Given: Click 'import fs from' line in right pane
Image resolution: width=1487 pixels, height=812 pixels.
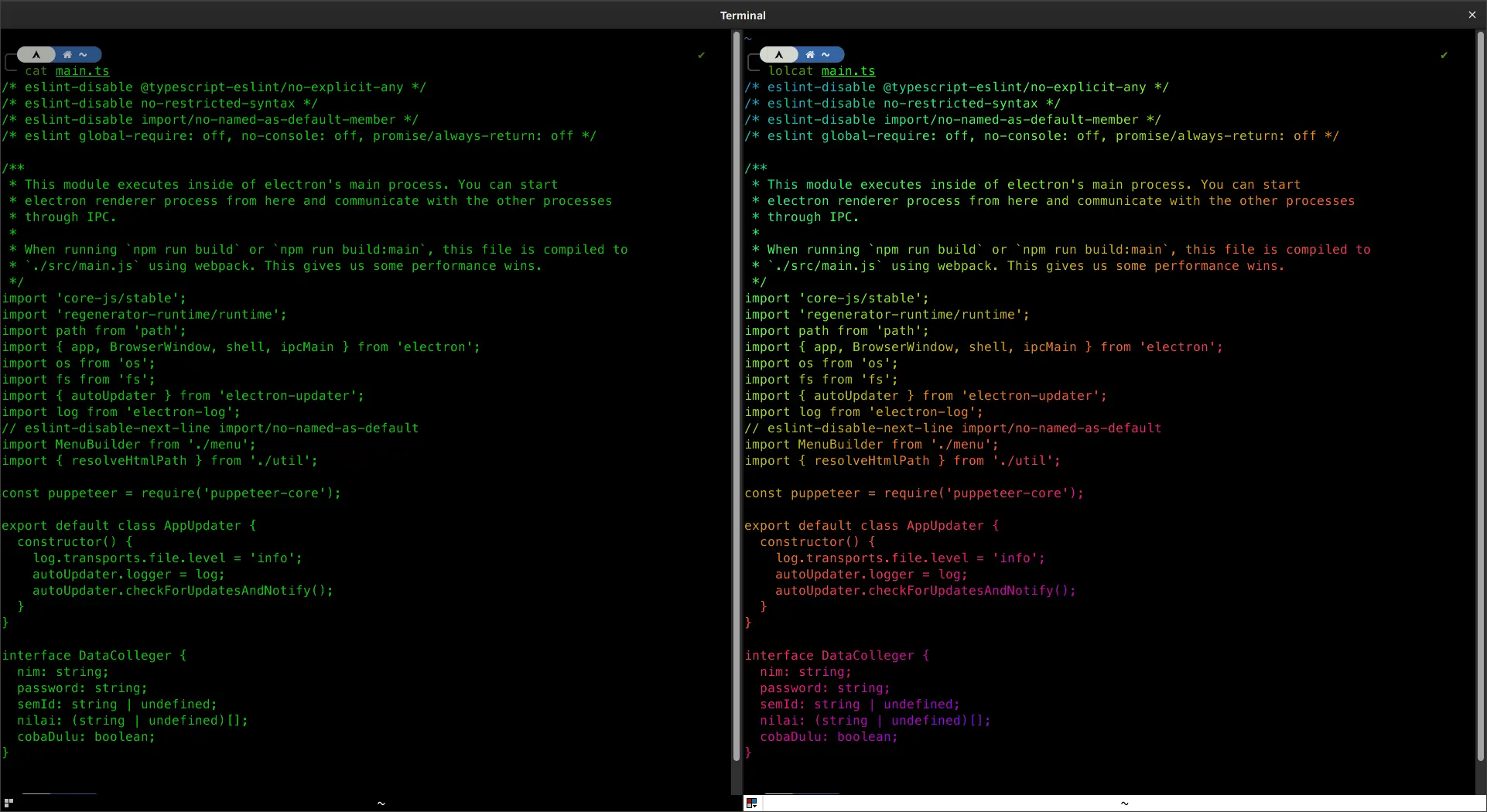Looking at the screenshot, I should pyautogui.click(x=822, y=380).
